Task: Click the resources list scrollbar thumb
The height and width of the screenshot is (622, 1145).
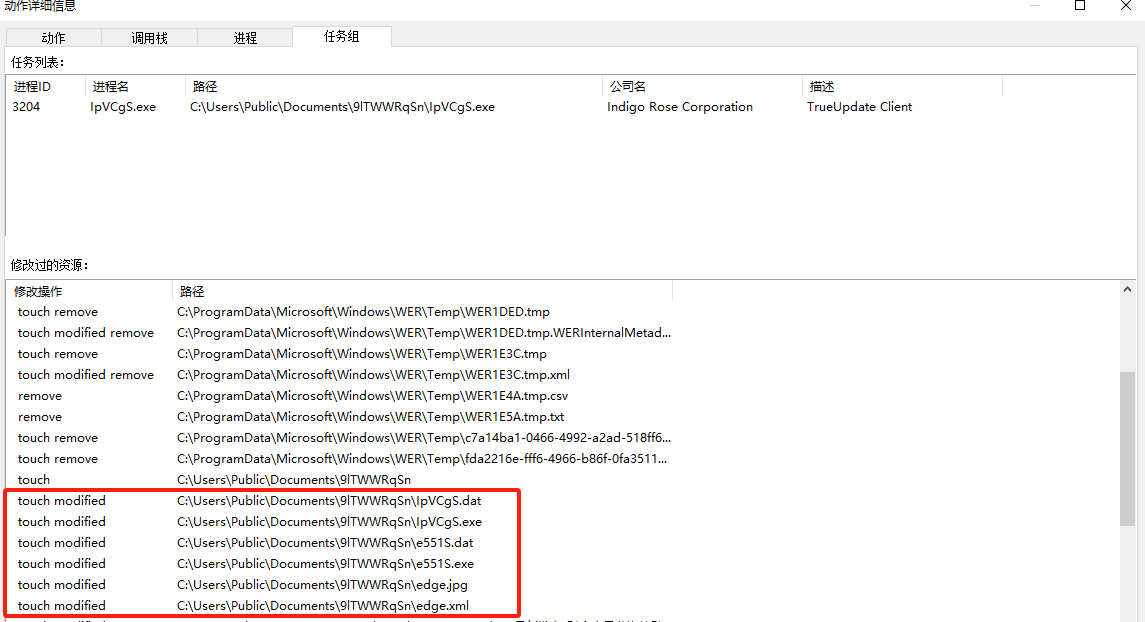Action: [1127, 448]
